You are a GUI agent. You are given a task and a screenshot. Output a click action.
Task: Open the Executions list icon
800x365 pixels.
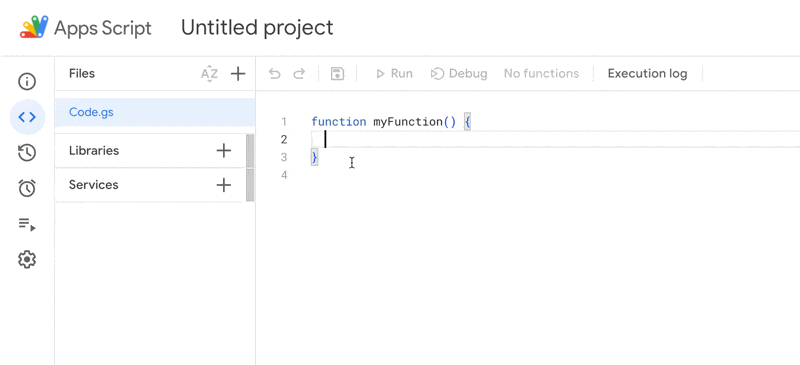(27, 224)
